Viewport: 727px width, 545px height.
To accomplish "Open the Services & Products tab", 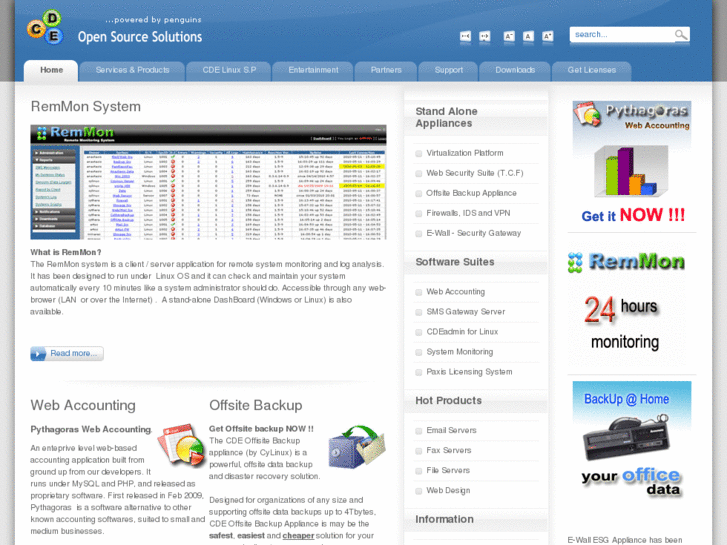I will (x=132, y=70).
